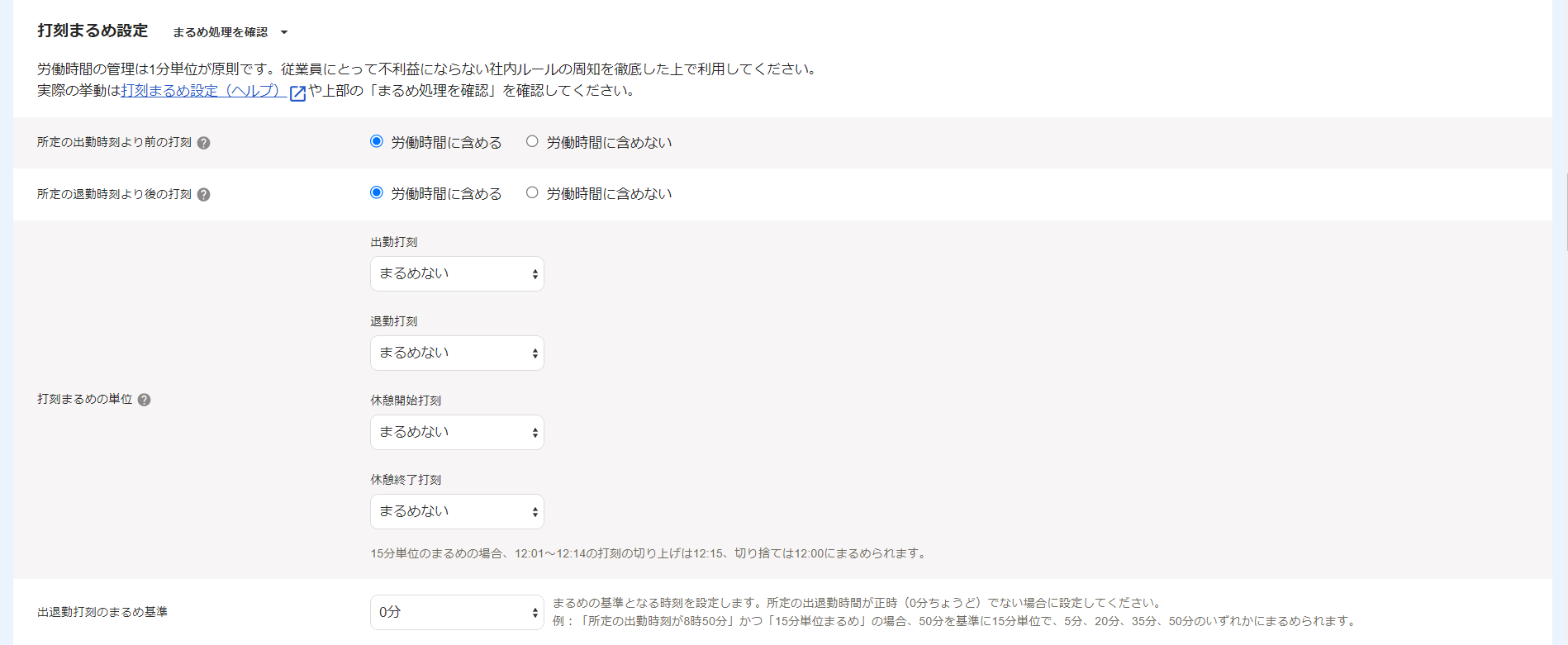Open 出退勤打刻のまるめ基準 dropdown showing 0分
The image size is (1568, 645).
pos(457,612)
